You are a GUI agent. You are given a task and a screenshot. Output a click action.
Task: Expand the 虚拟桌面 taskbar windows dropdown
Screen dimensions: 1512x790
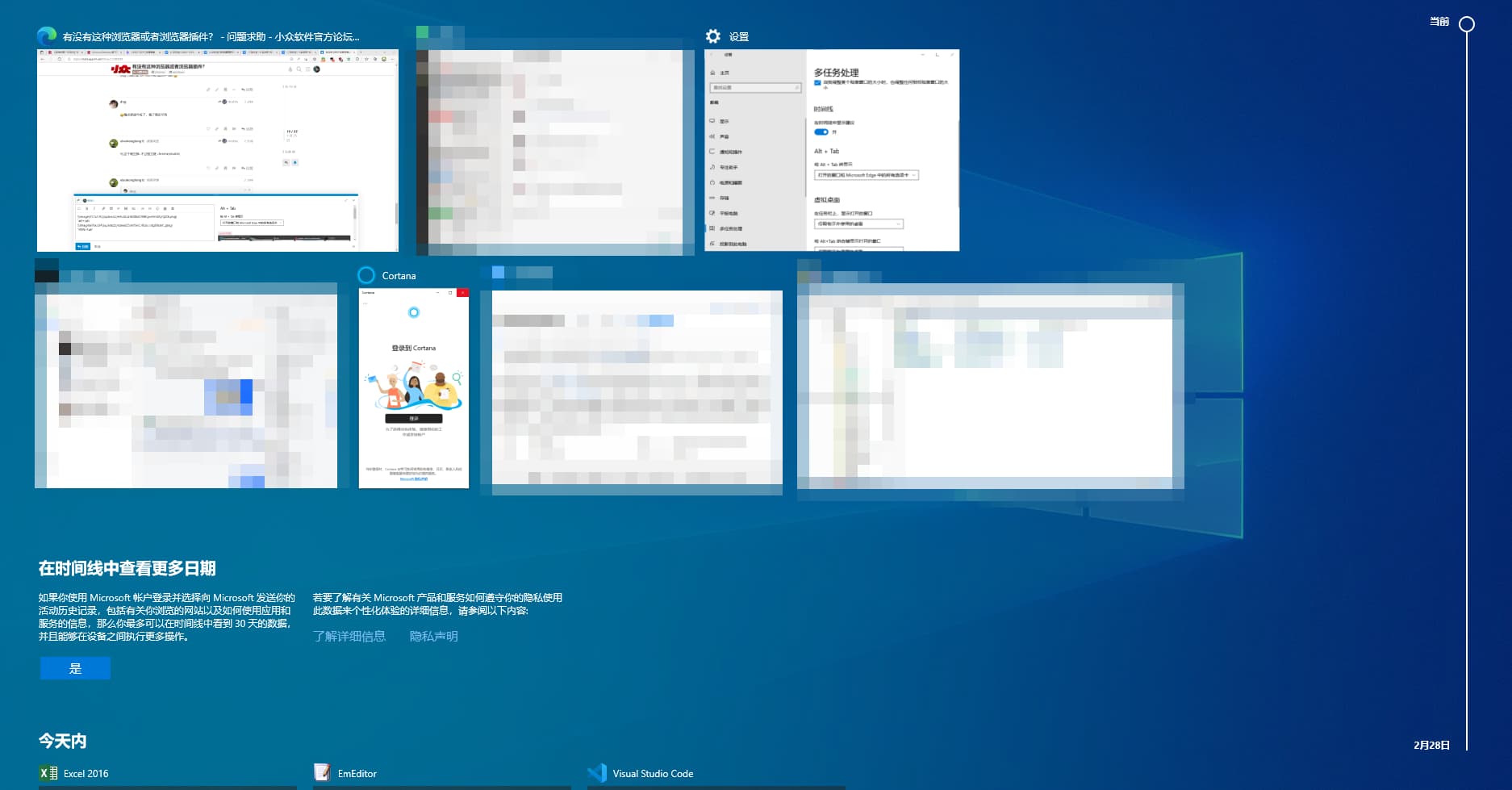[858, 224]
